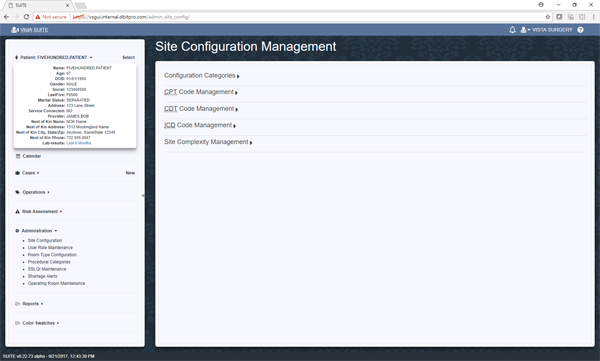This screenshot has width=600, height=361.
Task: Open the notifications bell icon
Action: (512, 30)
